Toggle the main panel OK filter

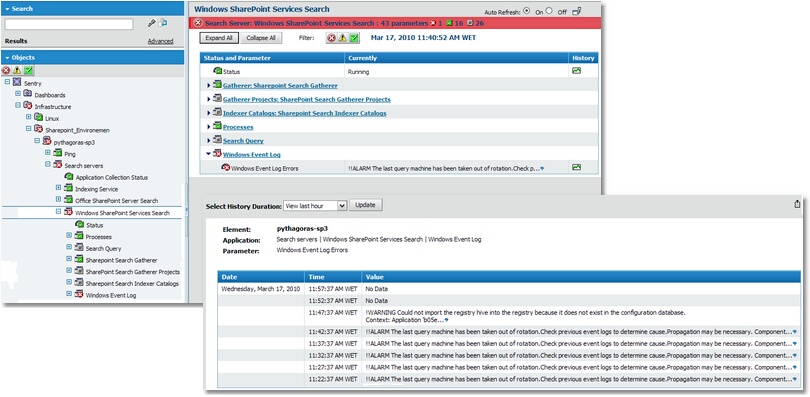(354, 38)
